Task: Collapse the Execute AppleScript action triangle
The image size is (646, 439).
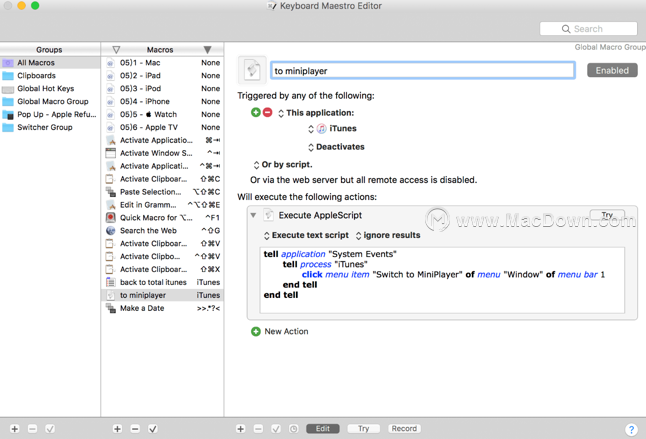Action: point(253,215)
